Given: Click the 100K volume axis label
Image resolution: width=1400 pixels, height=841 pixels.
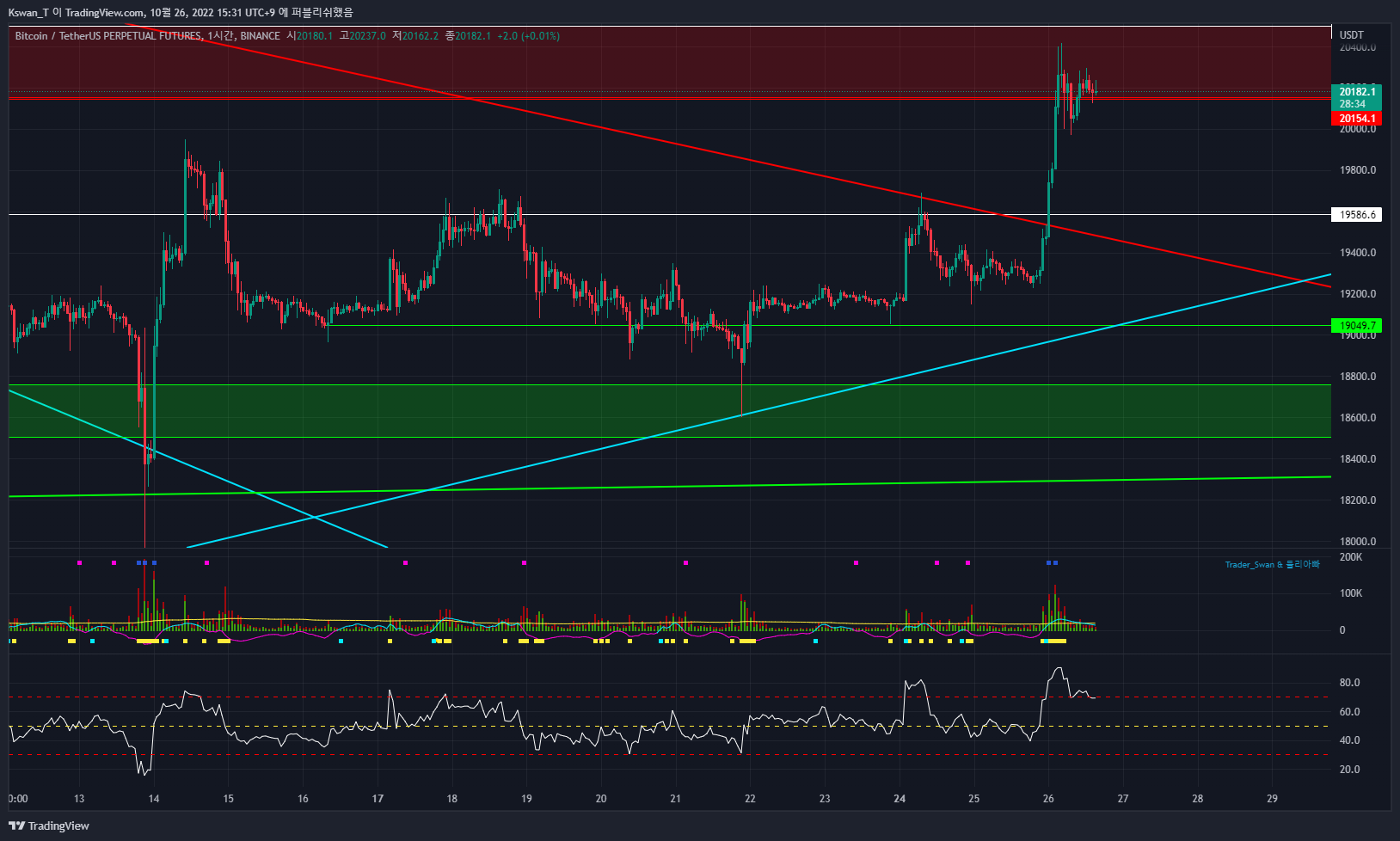Looking at the screenshot, I should [1351, 593].
